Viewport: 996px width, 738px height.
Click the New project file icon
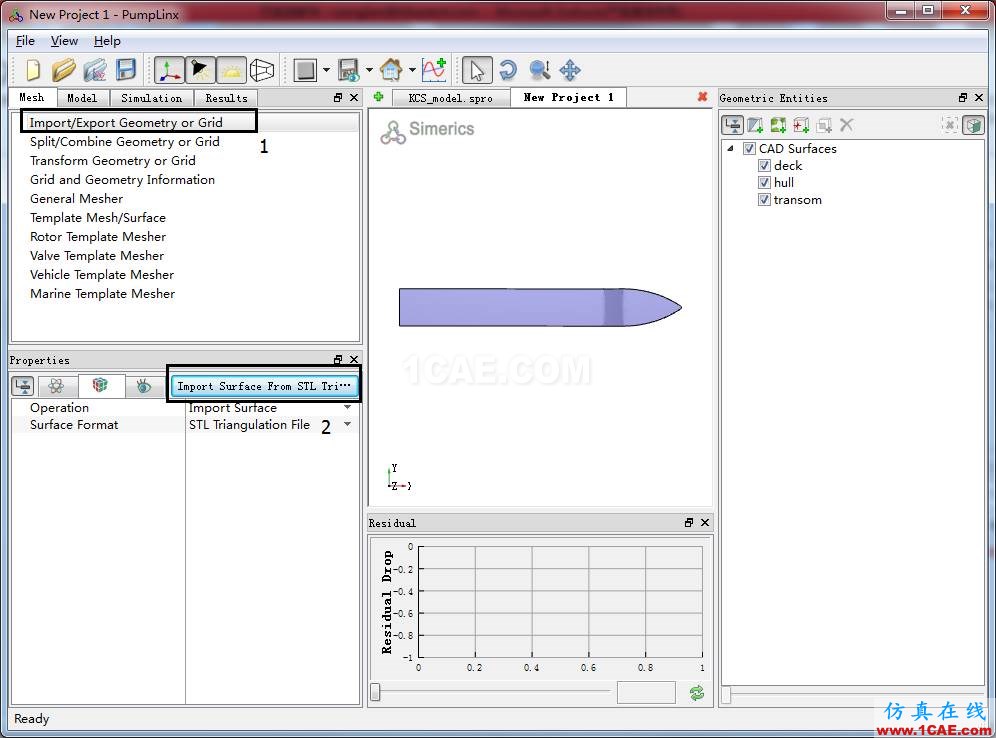tap(33, 70)
